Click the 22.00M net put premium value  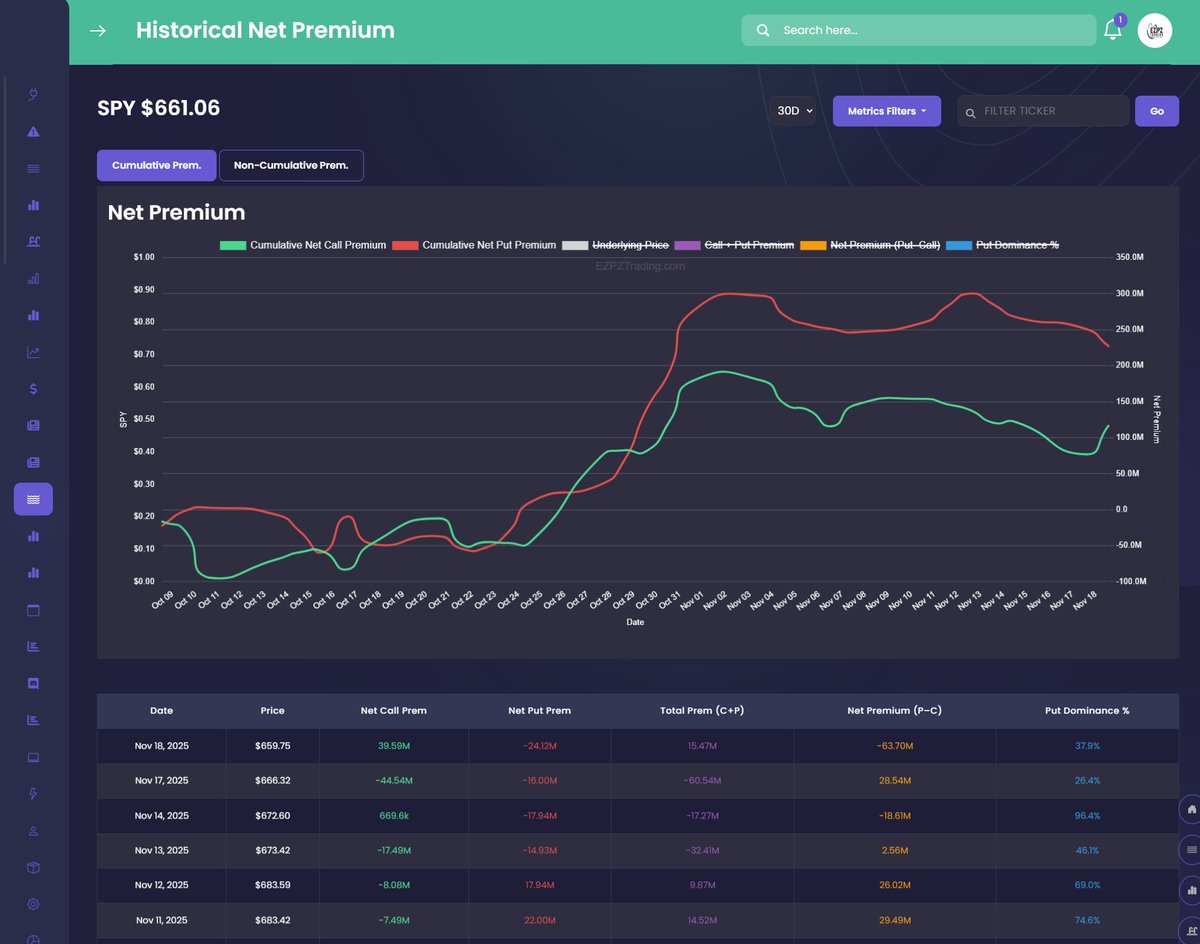tap(540, 920)
